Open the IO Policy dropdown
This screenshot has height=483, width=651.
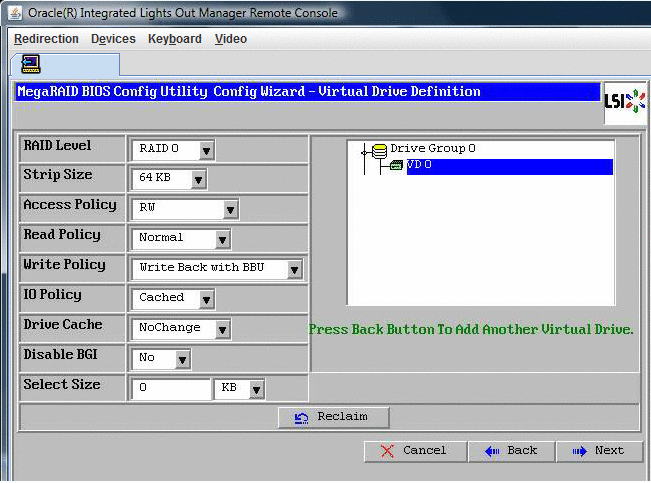click(206, 299)
